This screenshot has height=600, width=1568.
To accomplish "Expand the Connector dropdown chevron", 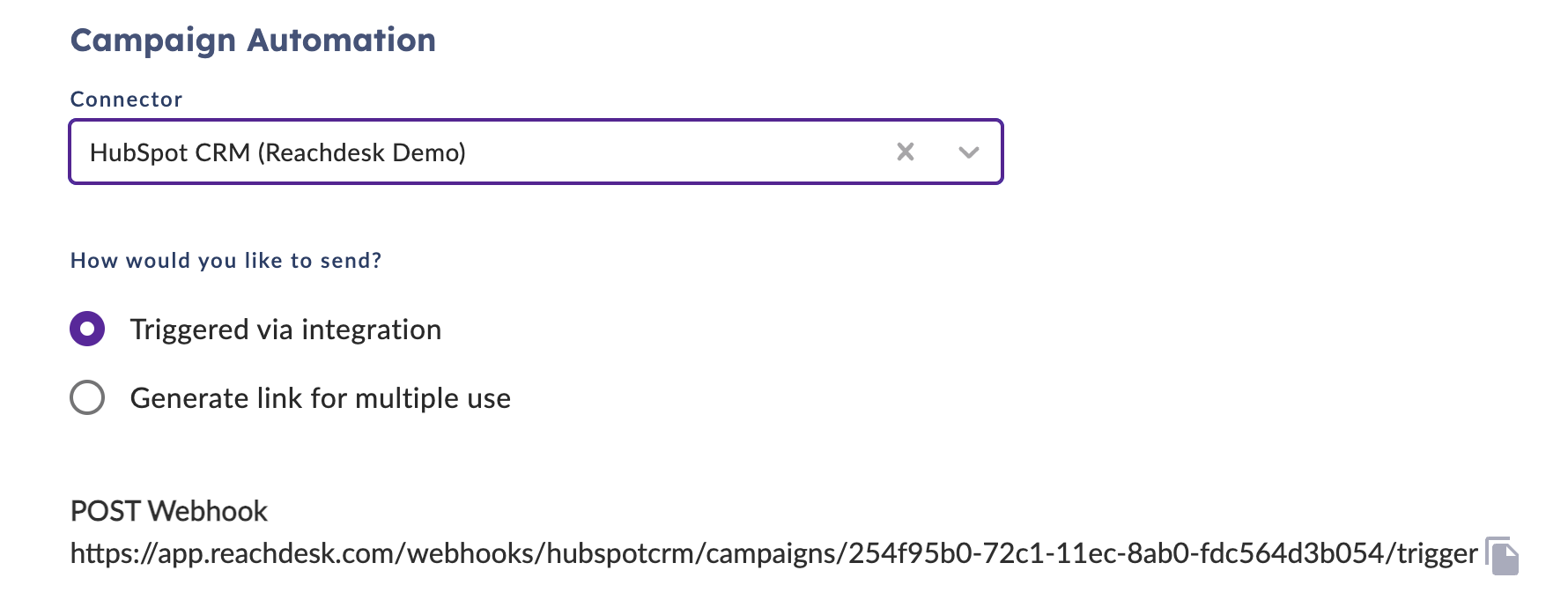I will click(968, 152).
